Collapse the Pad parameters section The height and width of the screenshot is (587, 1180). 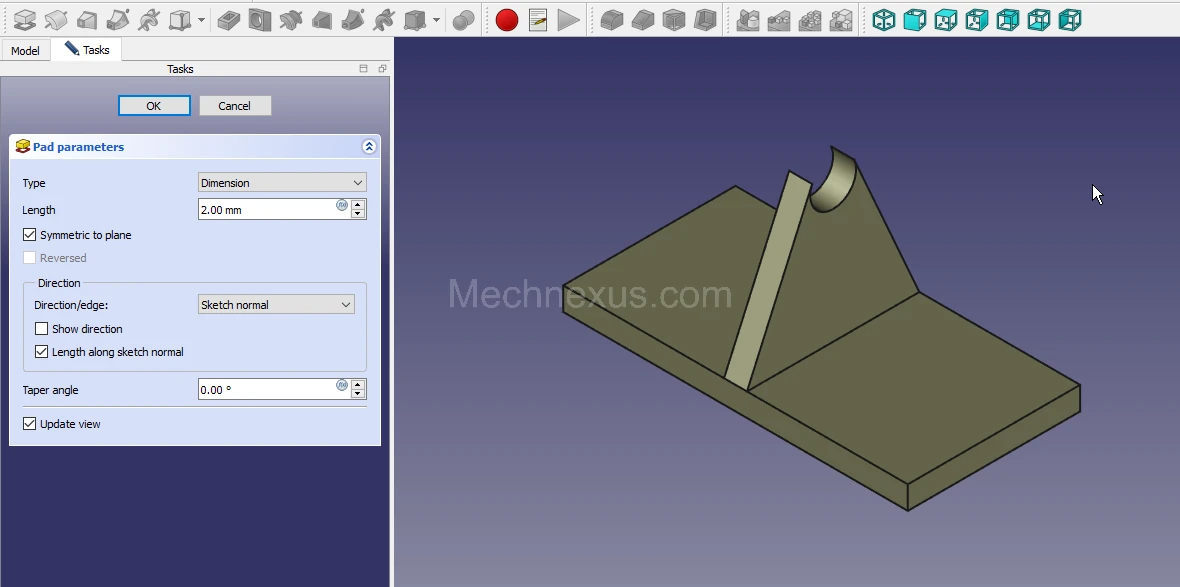click(369, 147)
